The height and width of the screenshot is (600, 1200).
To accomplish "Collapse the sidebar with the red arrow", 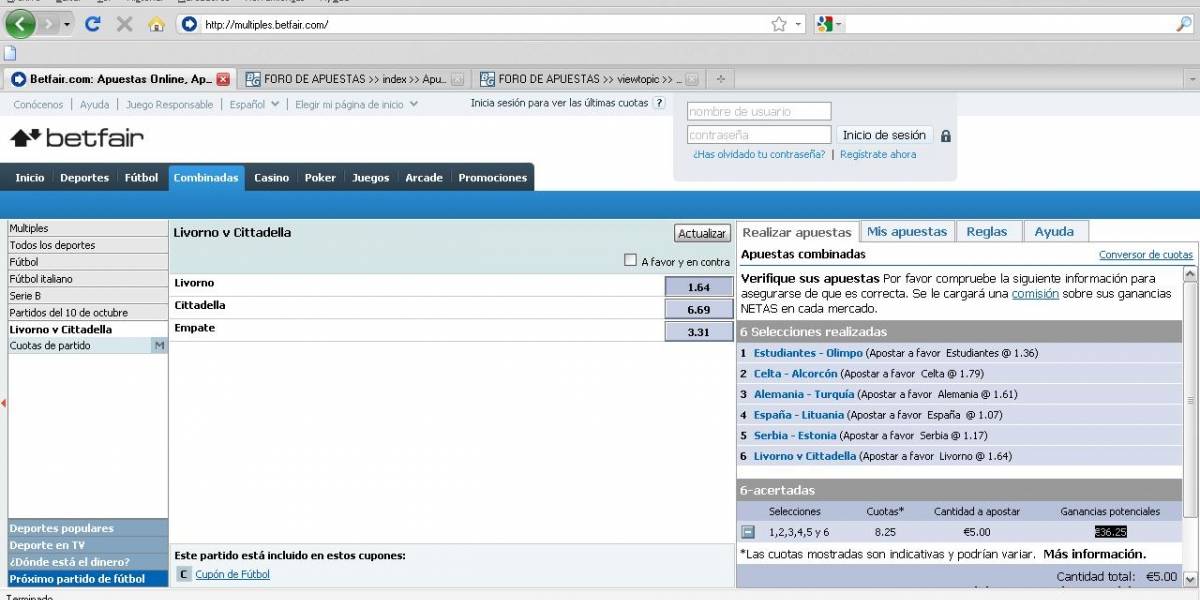I will point(3,403).
